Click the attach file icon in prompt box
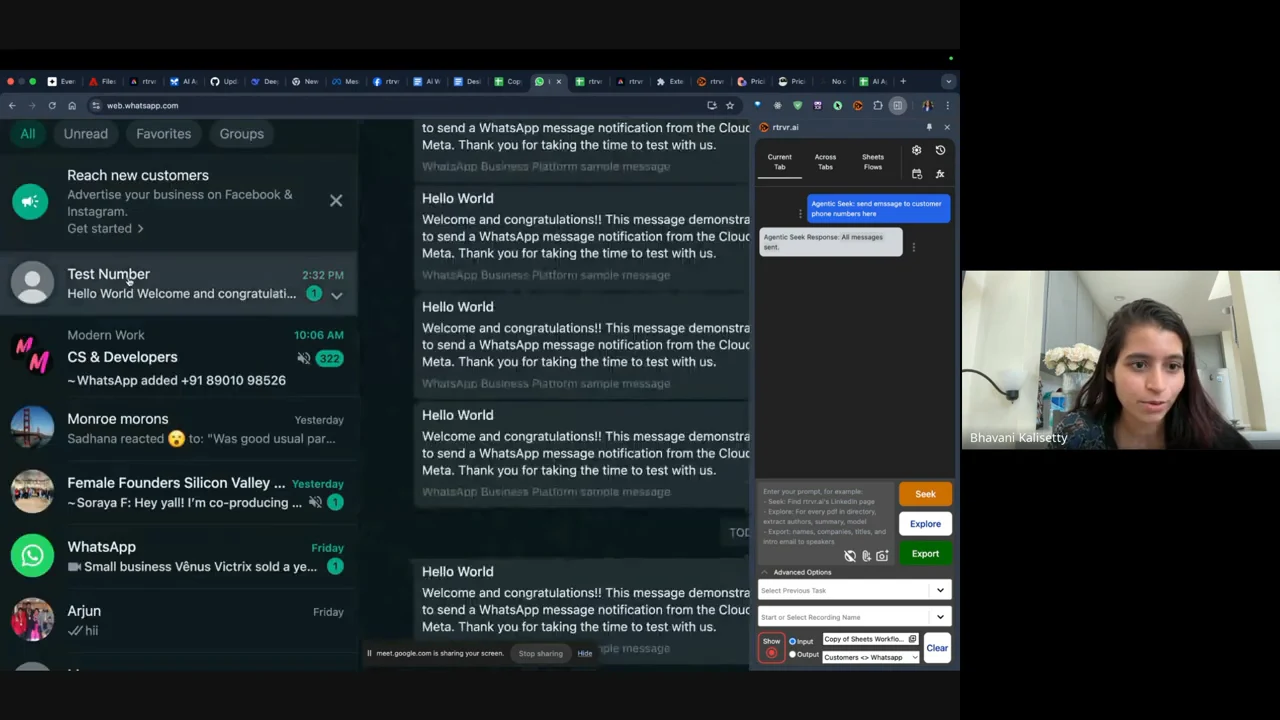The width and height of the screenshot is (1280, 720). tap(866, 556)
